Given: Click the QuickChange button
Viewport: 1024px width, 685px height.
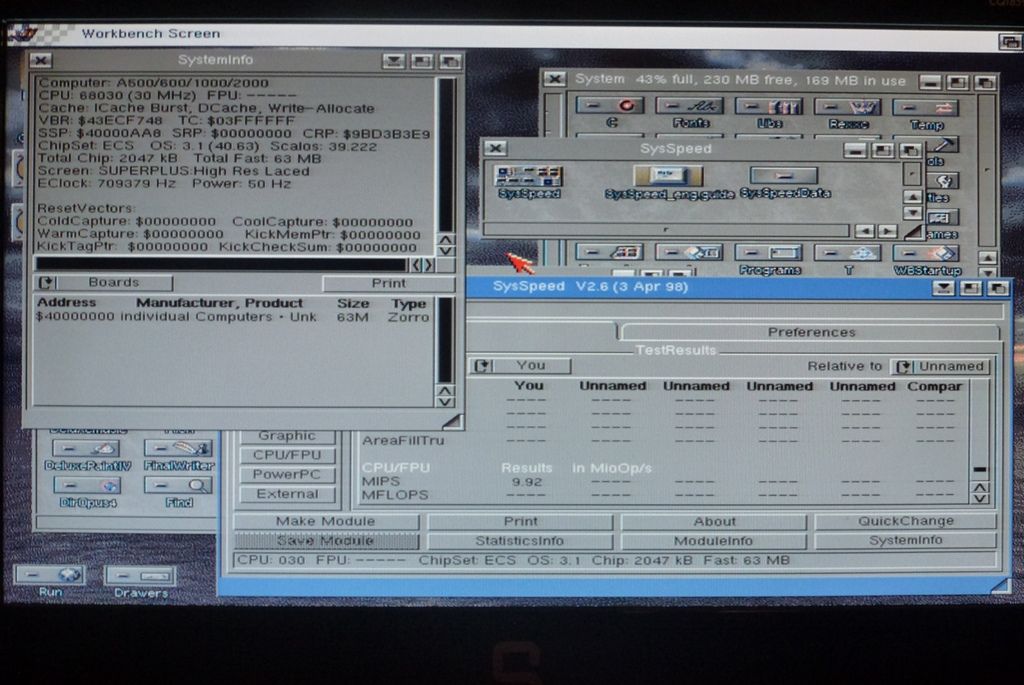Looking at the screenshot, I should (906, 521).
